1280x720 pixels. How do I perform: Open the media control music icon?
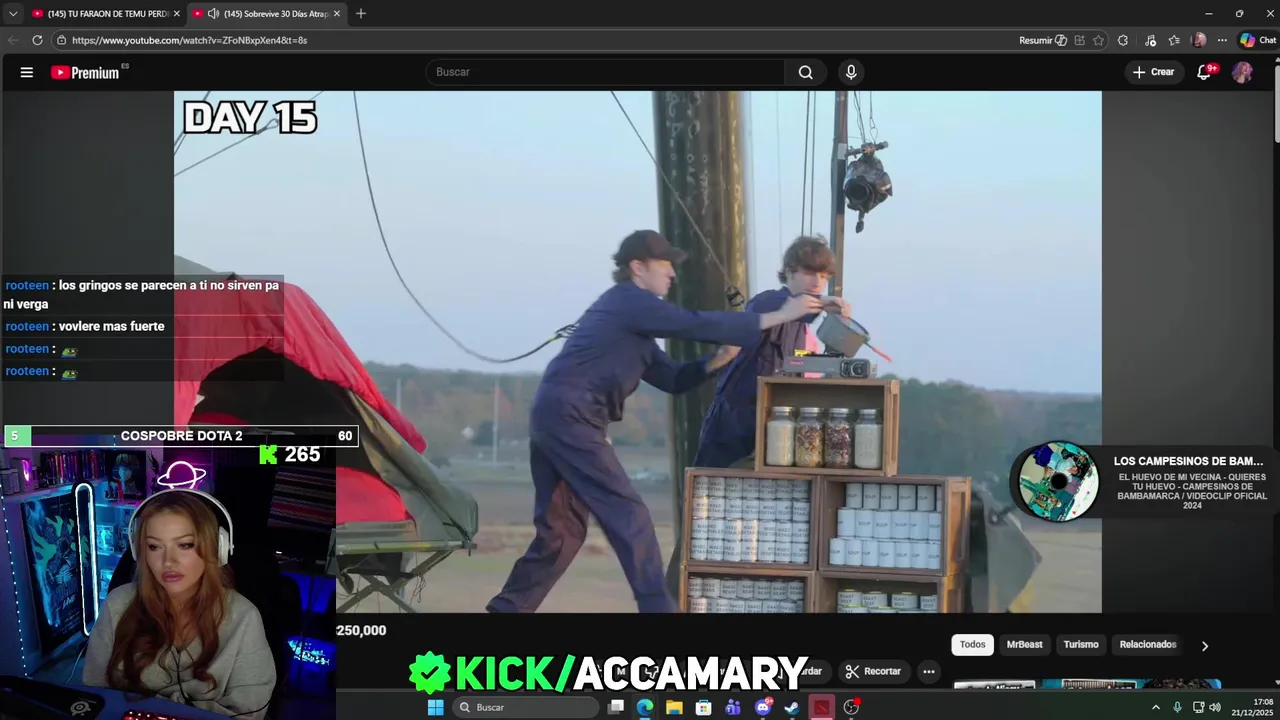(x=1150, y=40)
